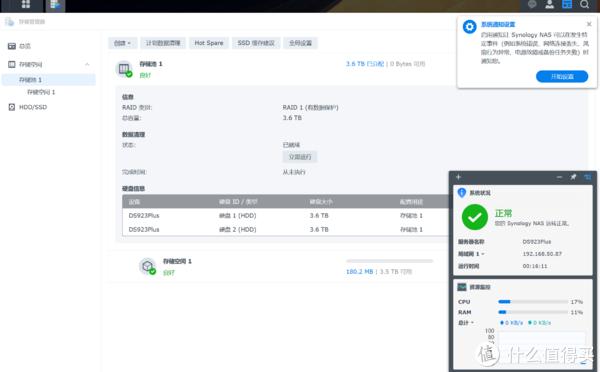Viewport: 600px width, 372px height.
Task: Add a widget with the plus icon
Action: tap(458, 177)
